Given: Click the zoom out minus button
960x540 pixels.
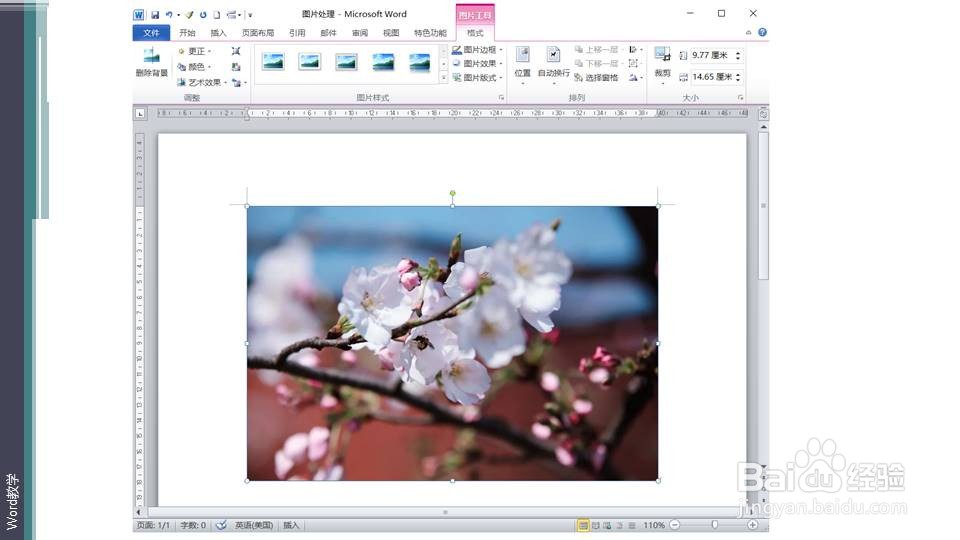Looking at the screenshot, I should point(675,525).
